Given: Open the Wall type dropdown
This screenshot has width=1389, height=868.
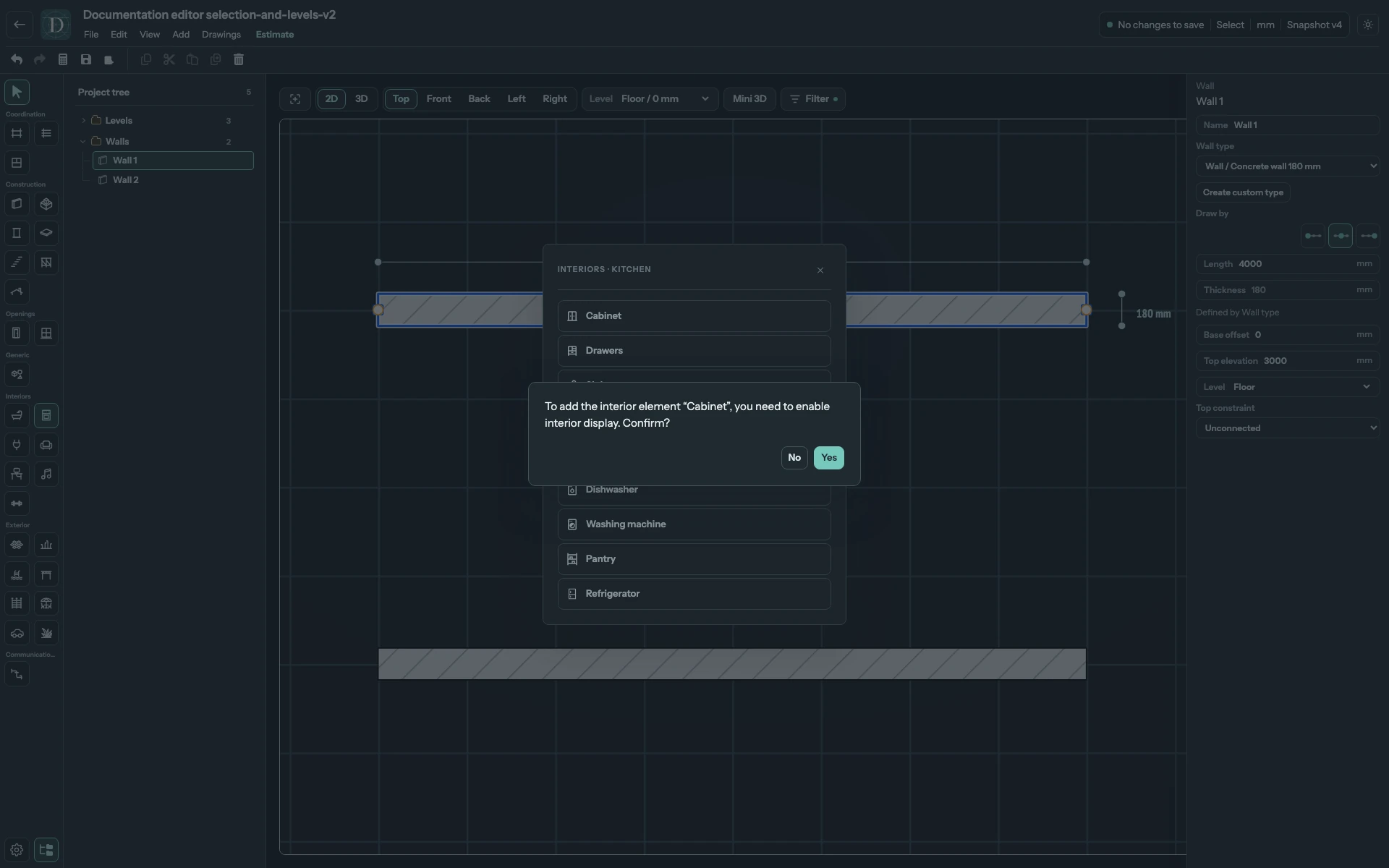Looking at the screenshot, I should (x=1288, y=166).
